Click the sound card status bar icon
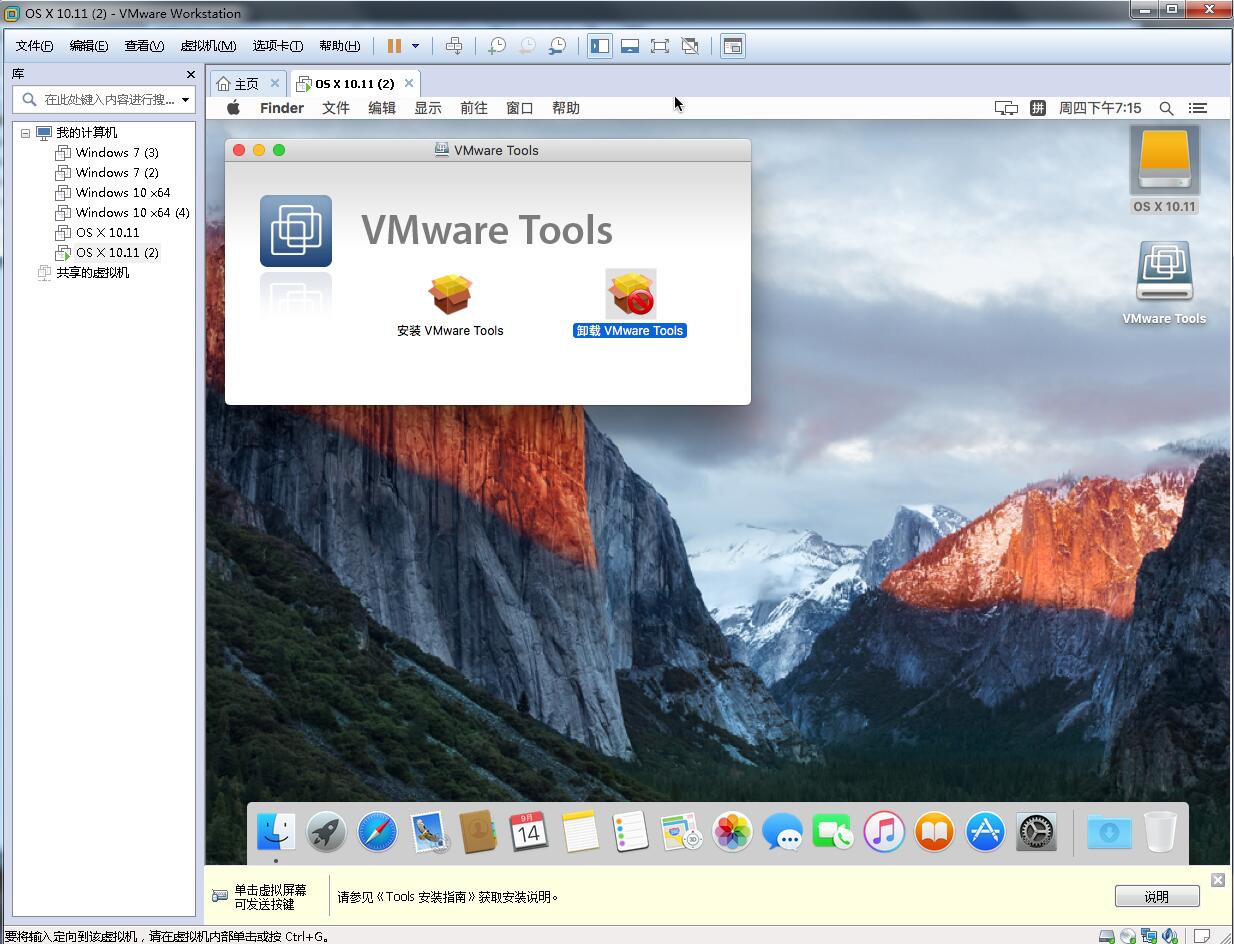Viewport: 1234px width, 944px height. click(x=1171, y=936)
